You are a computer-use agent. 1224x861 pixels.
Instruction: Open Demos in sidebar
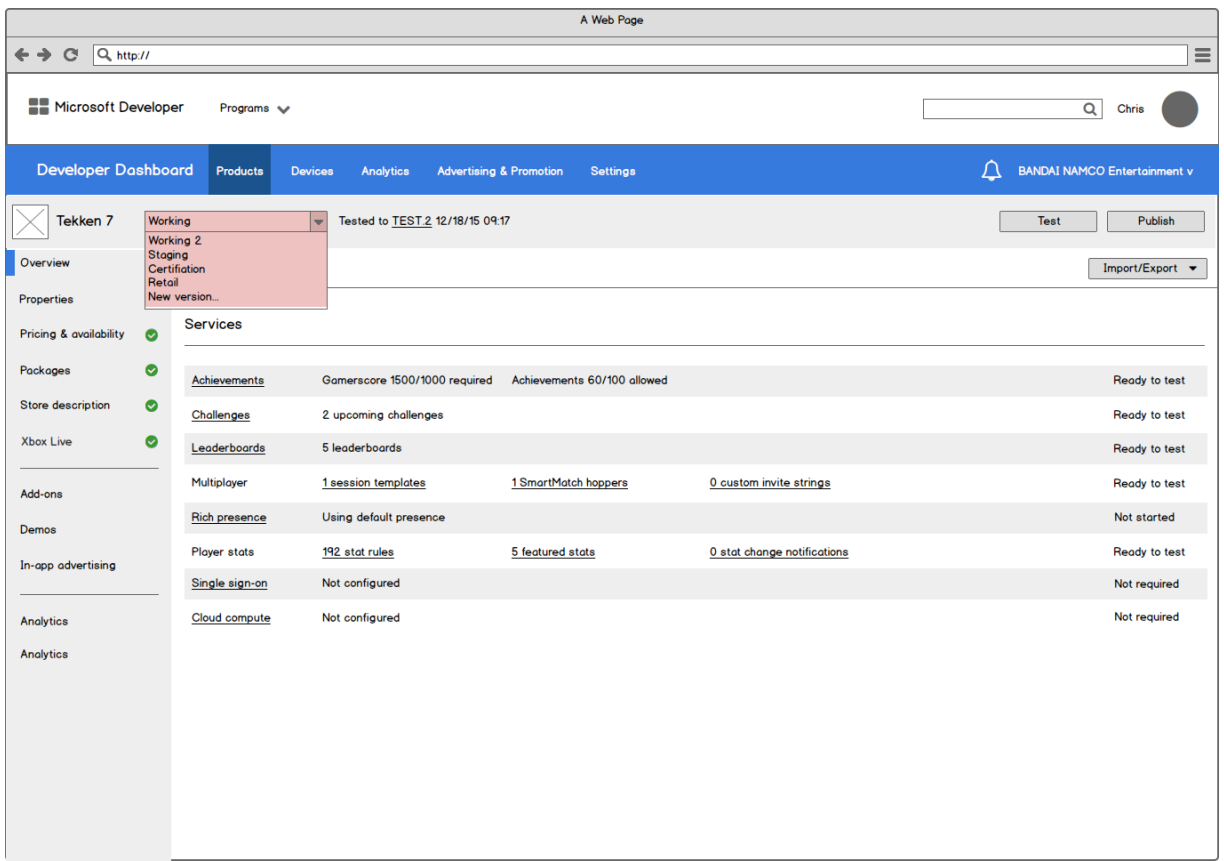[x=38, y=530]
